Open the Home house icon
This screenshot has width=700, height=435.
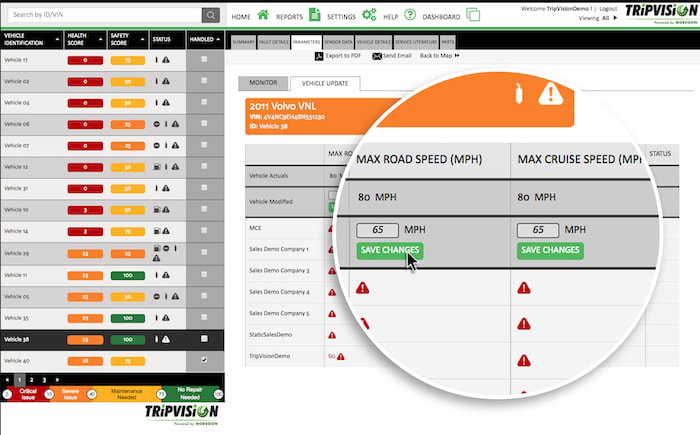(263, 16)
